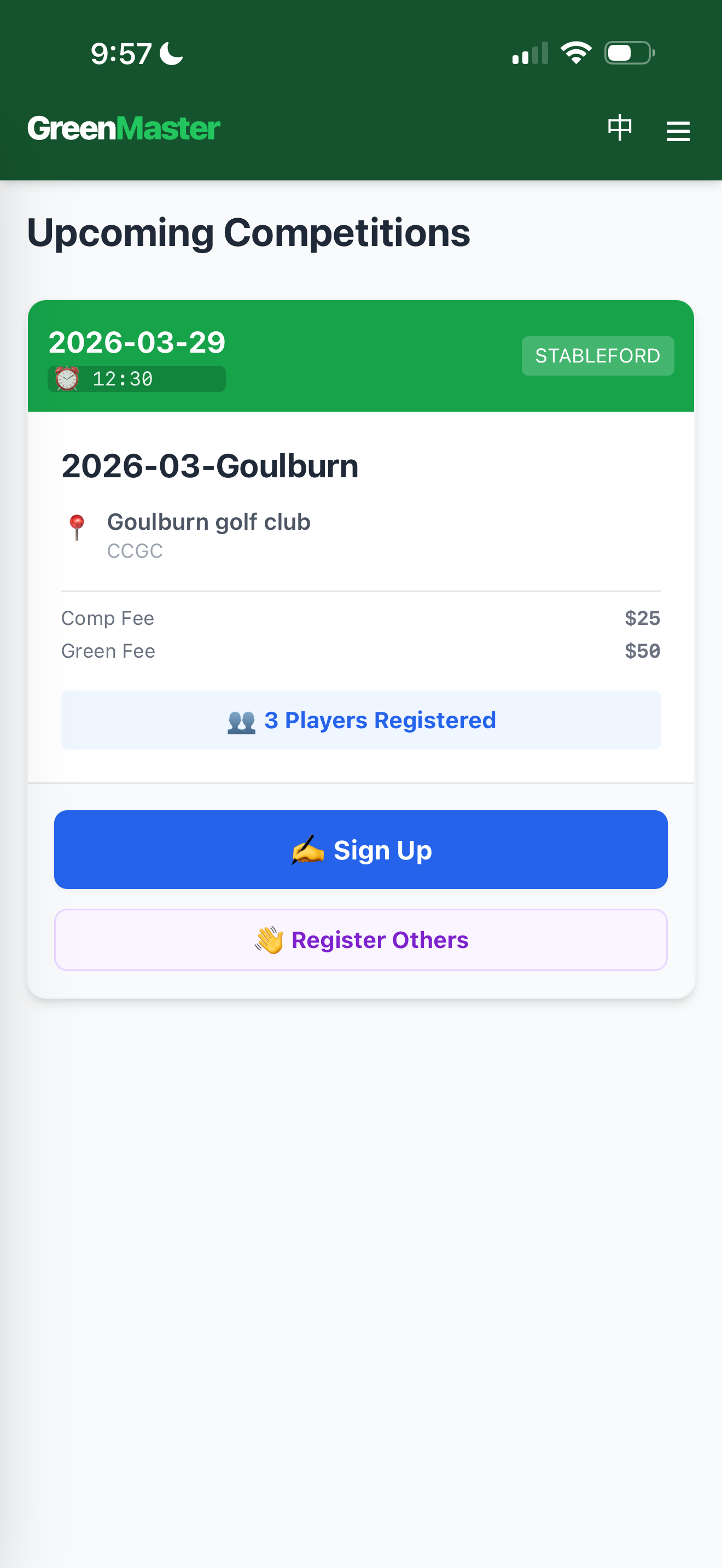Tap the Do Not Disturb moon icon
The height and width of the screenshot is (1568, 722).
point(171,54)
